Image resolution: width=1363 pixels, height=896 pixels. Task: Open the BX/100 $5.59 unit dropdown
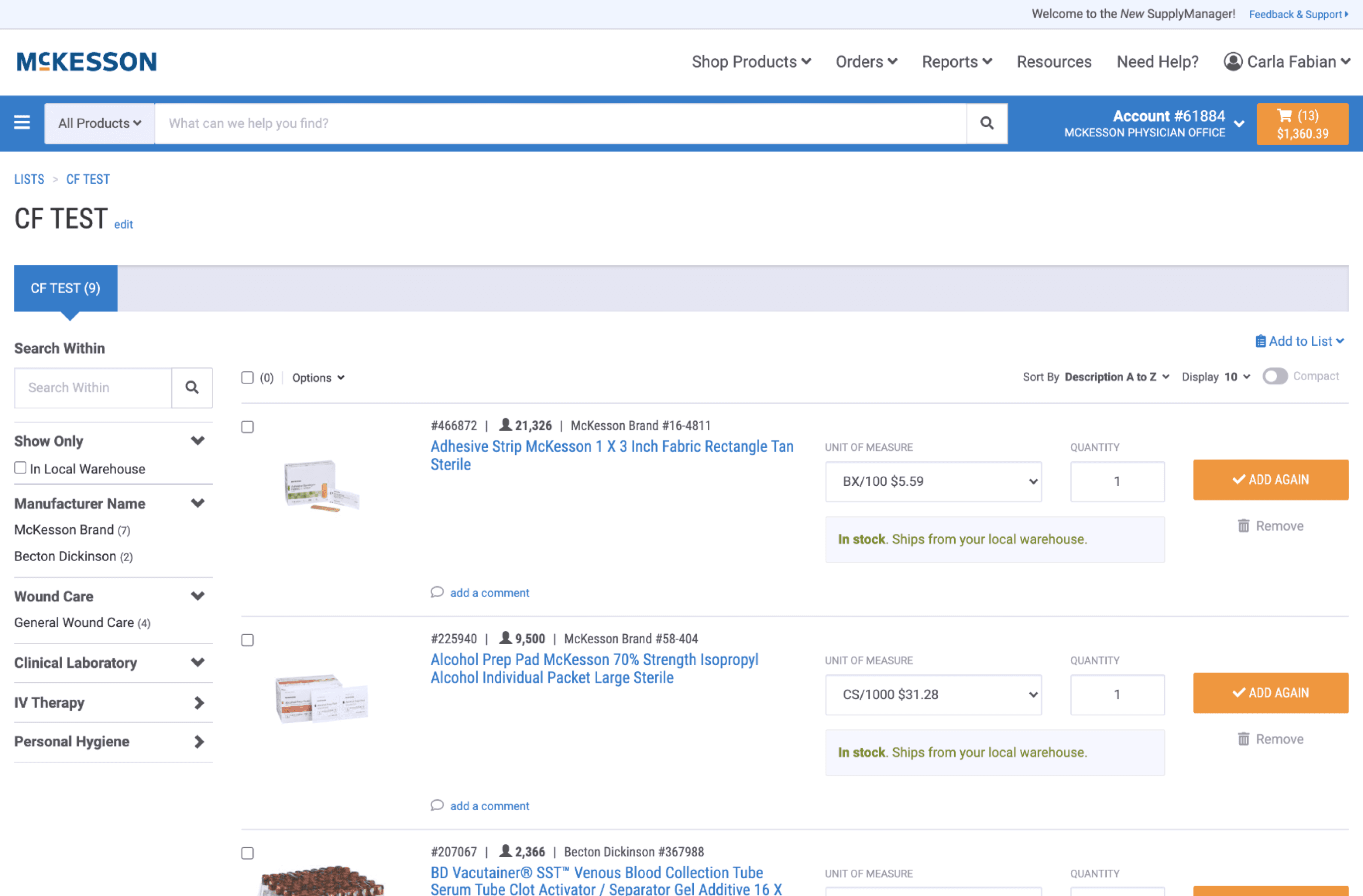coord(933,481)
